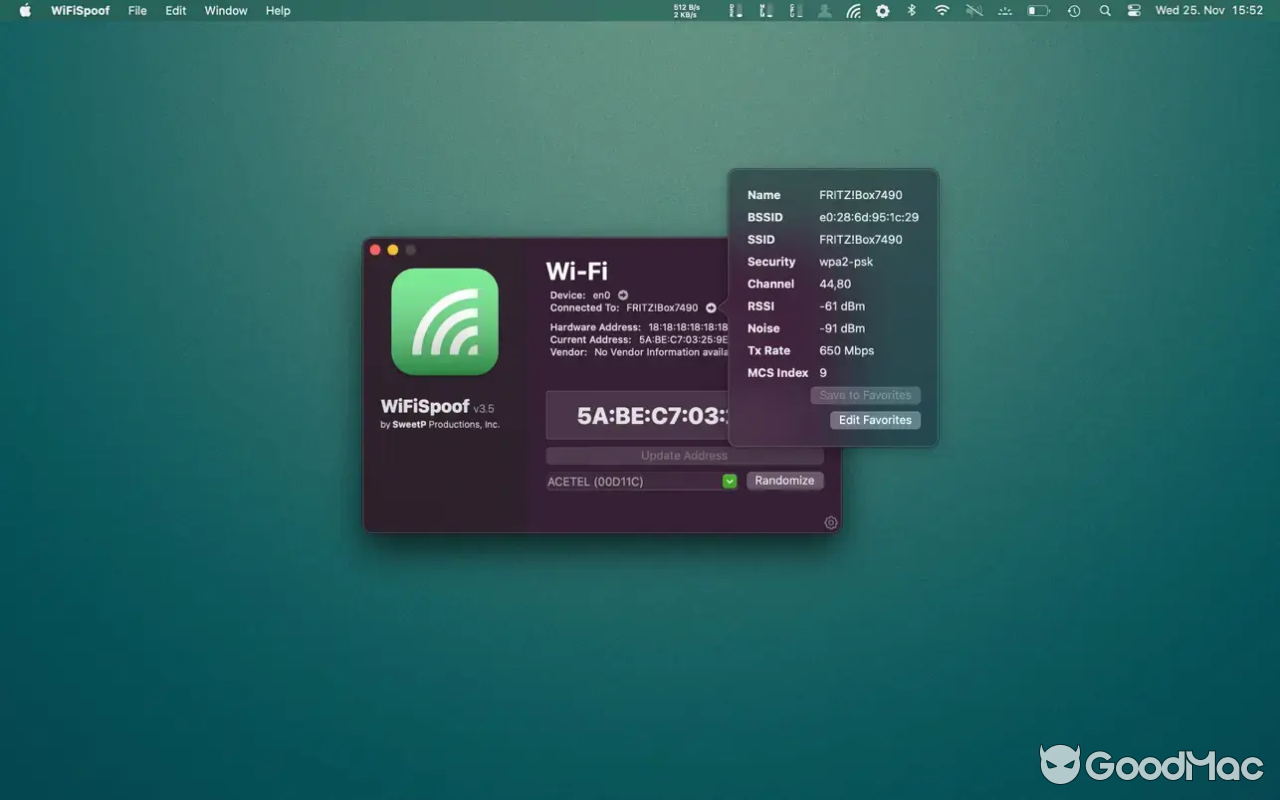The width and height of the screenshot is (1280, 800).
Task: Open the Bluetooth menu bar icon
Action: pos(911,11)
